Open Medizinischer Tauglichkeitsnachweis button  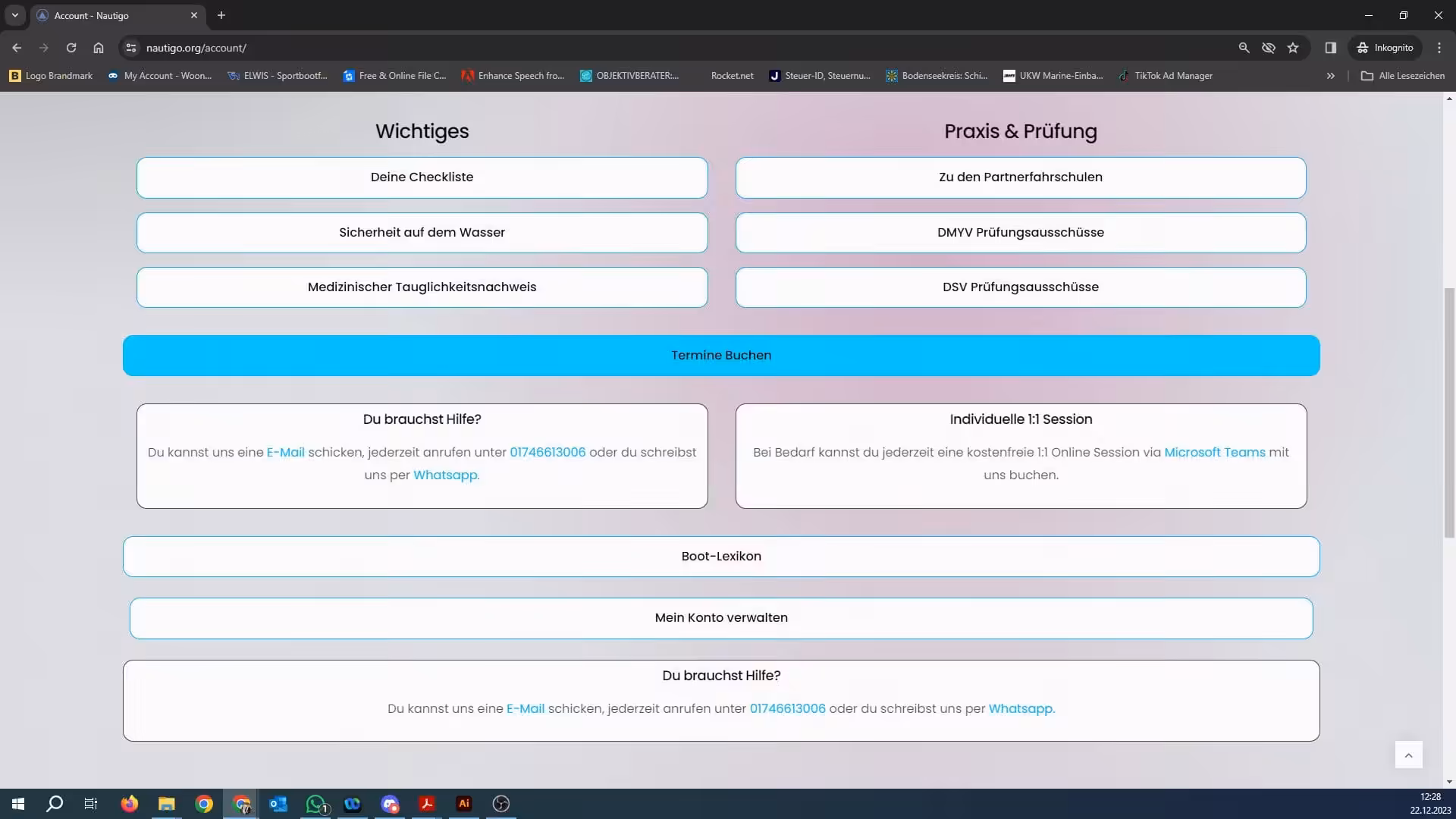(422, 287)
